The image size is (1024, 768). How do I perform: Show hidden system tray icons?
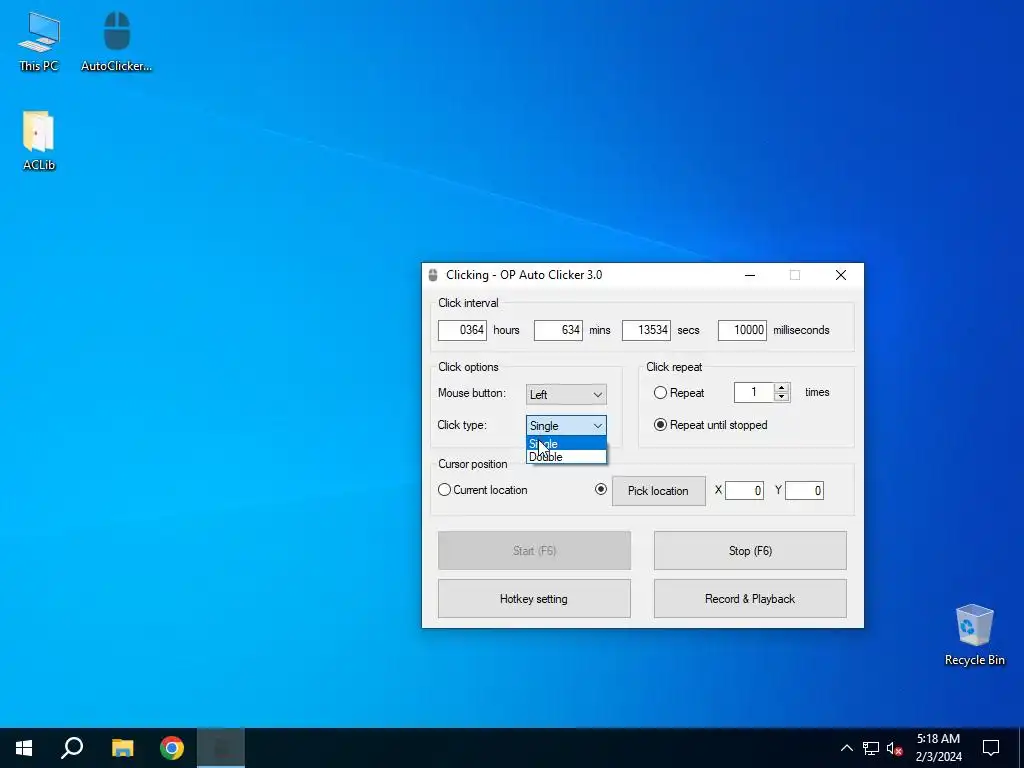pos(846,748)
